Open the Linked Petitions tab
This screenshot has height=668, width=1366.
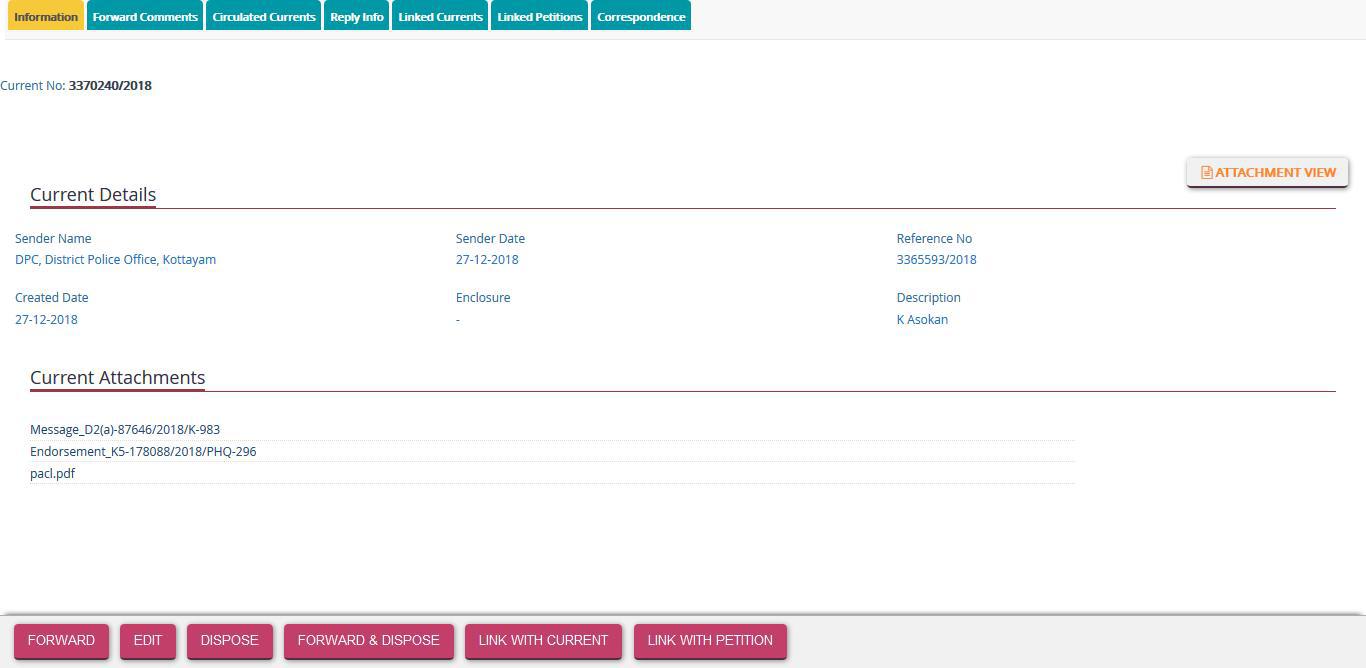click(540, 16)
